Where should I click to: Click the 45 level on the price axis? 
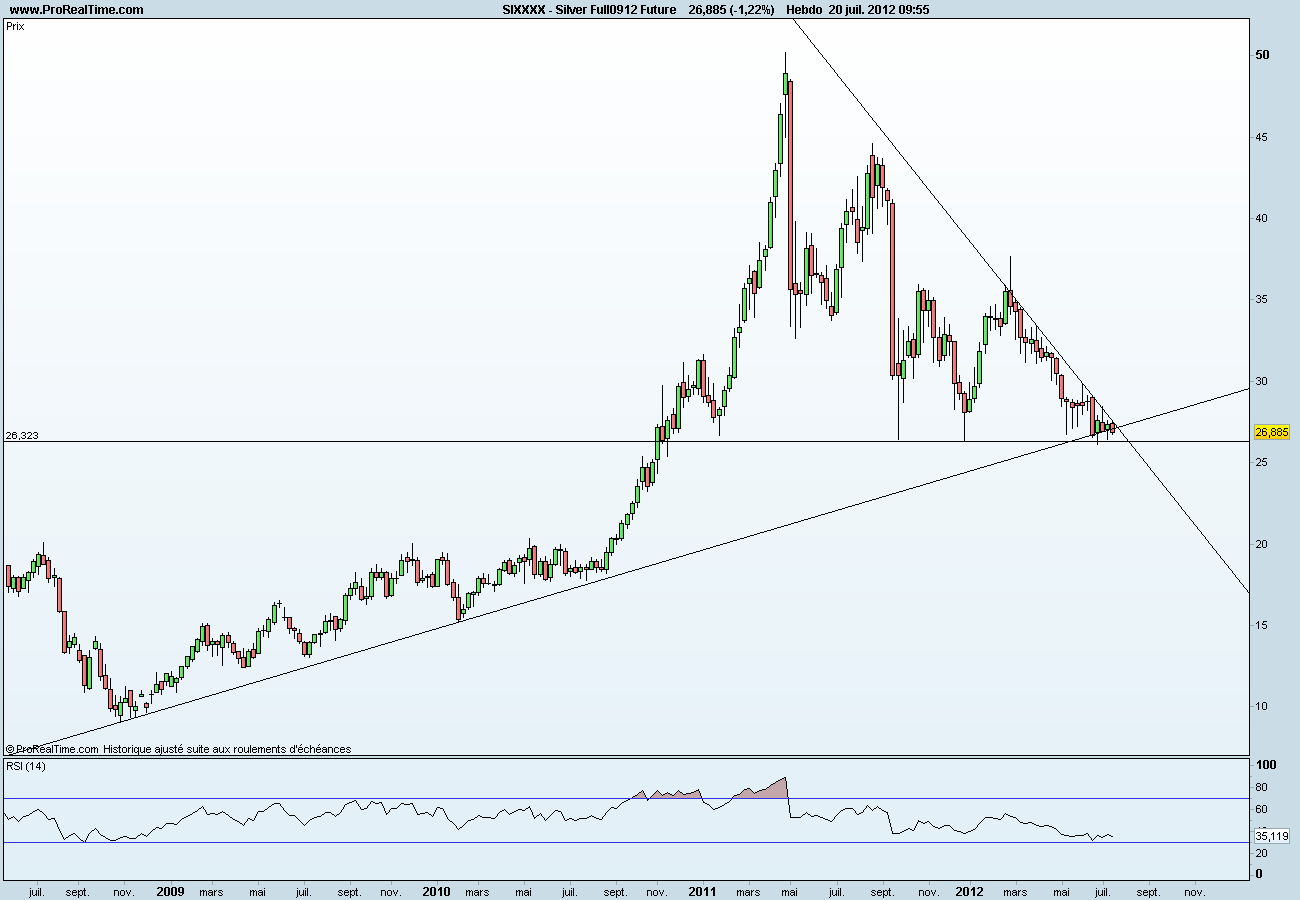1261,137
